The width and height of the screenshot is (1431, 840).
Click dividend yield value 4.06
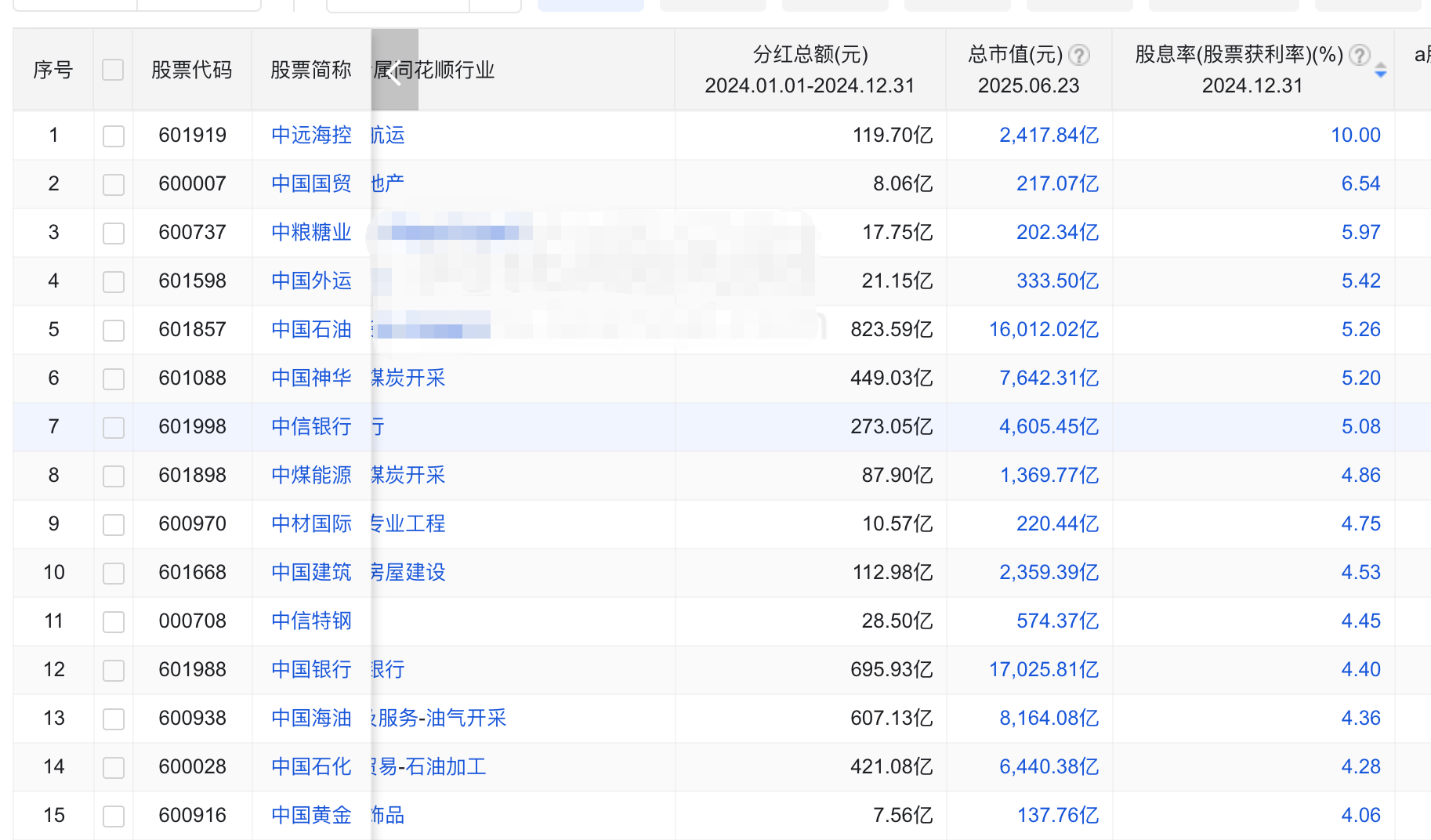click(x=1361, y=815)
